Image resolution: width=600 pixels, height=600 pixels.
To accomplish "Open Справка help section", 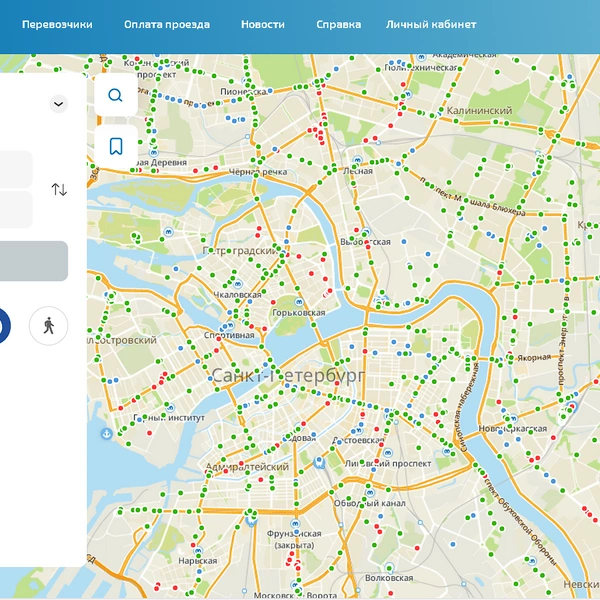I will click(339, 24).
